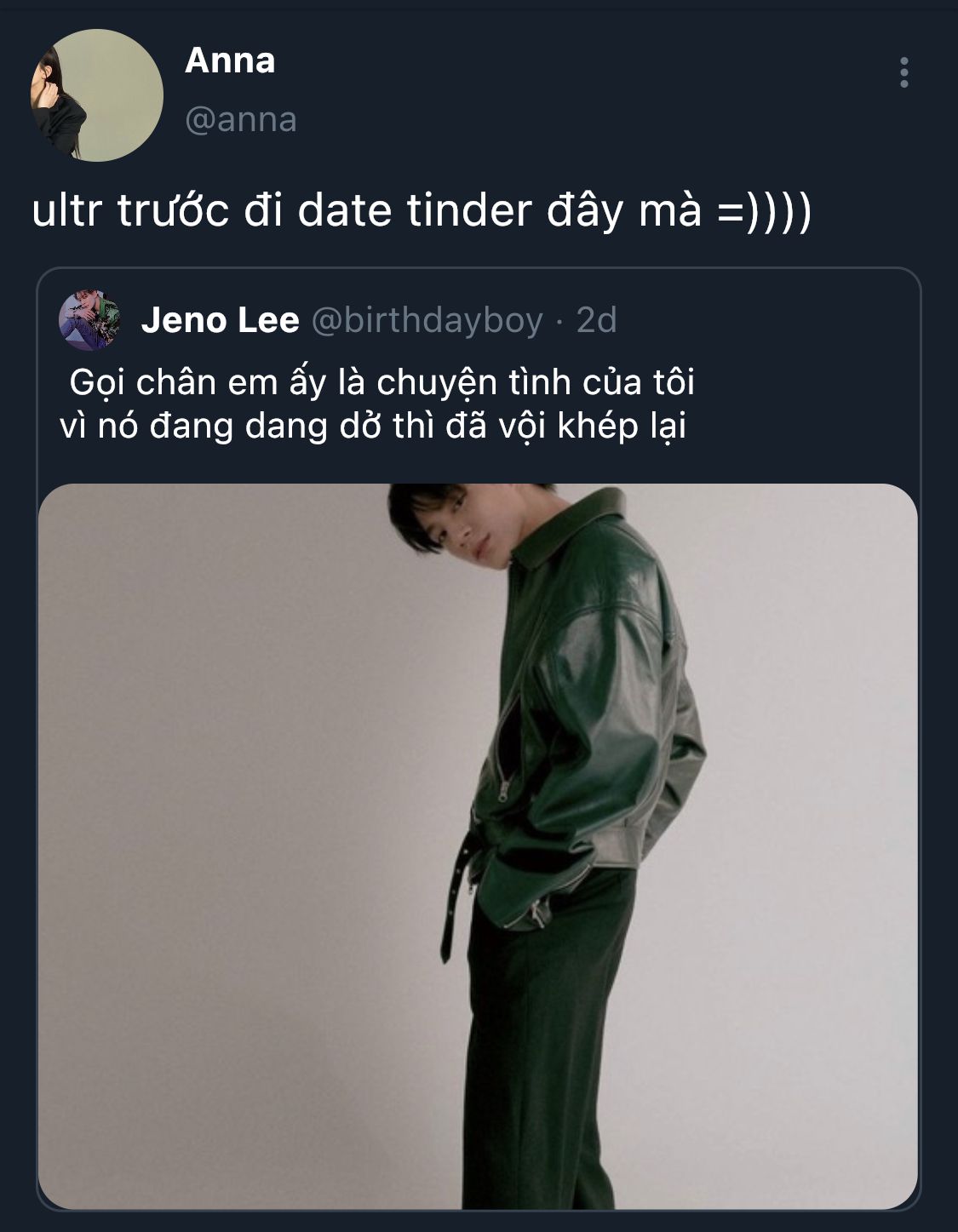The width and height of the screenshot is (958, 1232).
Task: Open the @anna handle
Action: 241,119
